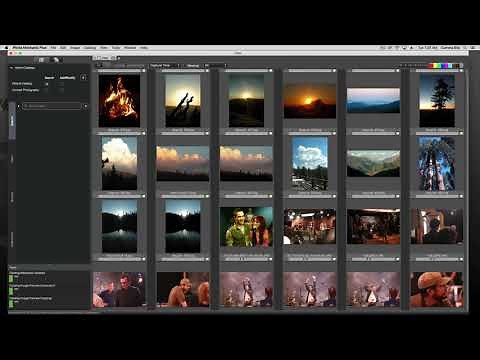Toggle the tag checkbox above the campfire photo
This screenshot has height=360, width=480.
pos(144,71)
